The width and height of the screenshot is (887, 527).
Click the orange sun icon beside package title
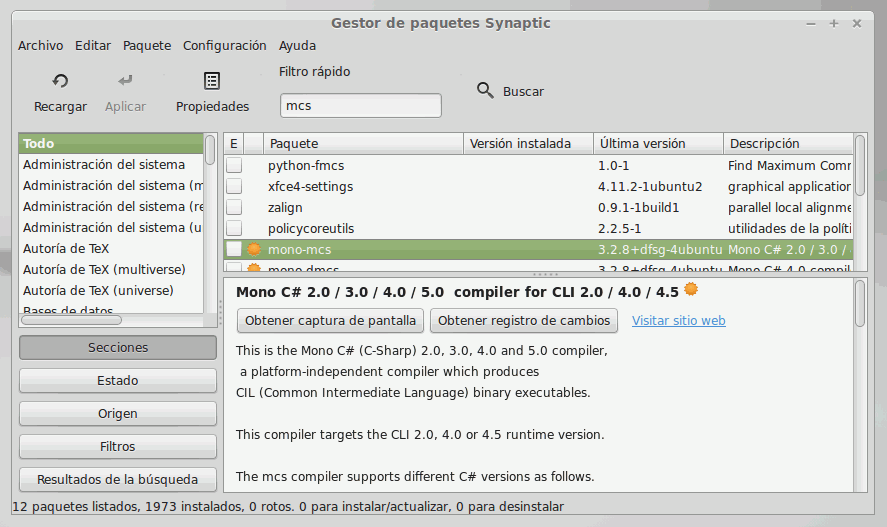click(x=691, y=290)
